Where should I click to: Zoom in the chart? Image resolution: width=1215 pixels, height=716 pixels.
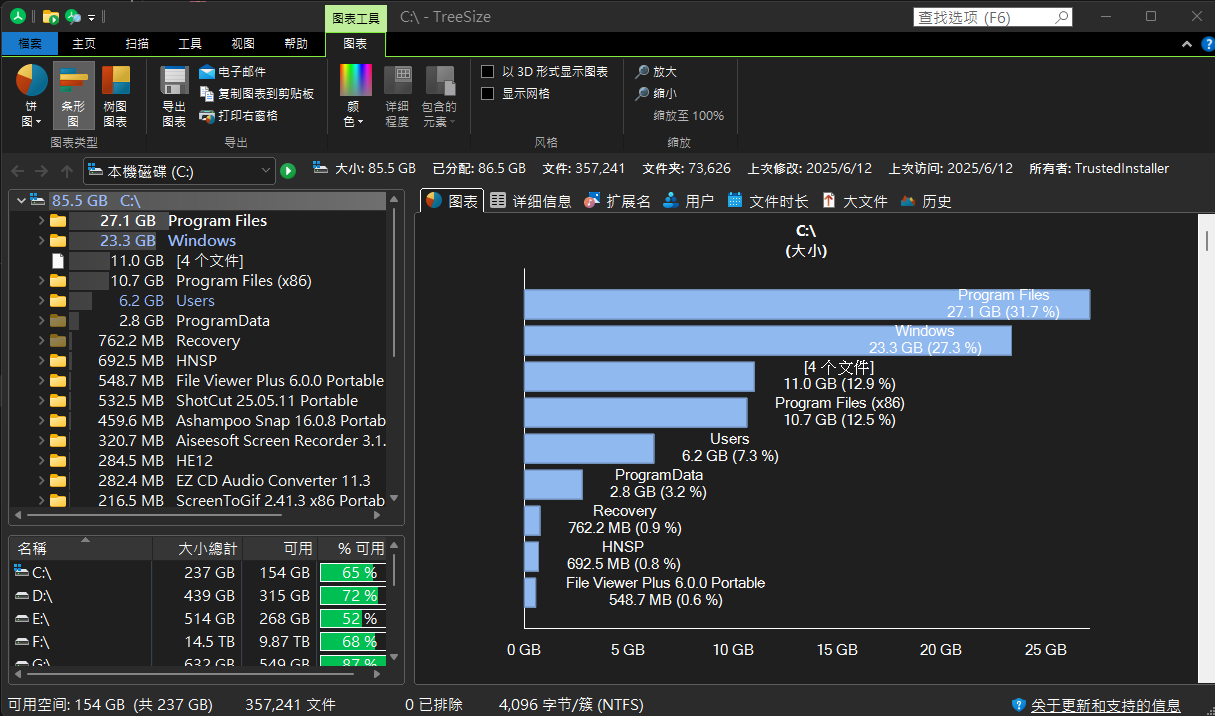click(x=656, y=72)
